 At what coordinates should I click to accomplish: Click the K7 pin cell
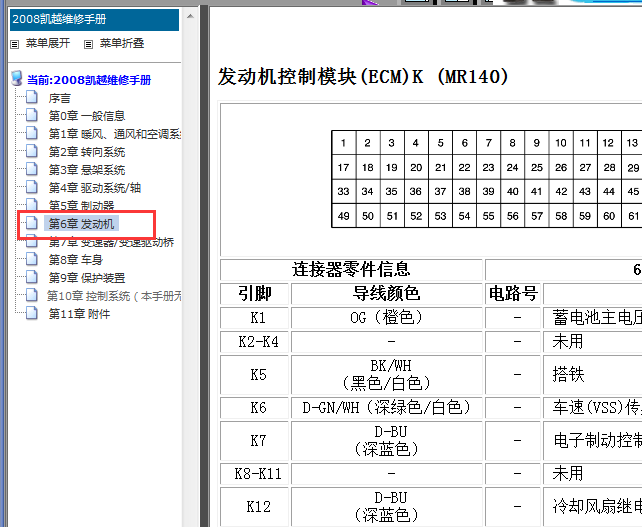pyautogui.click(x=255, y=441)
